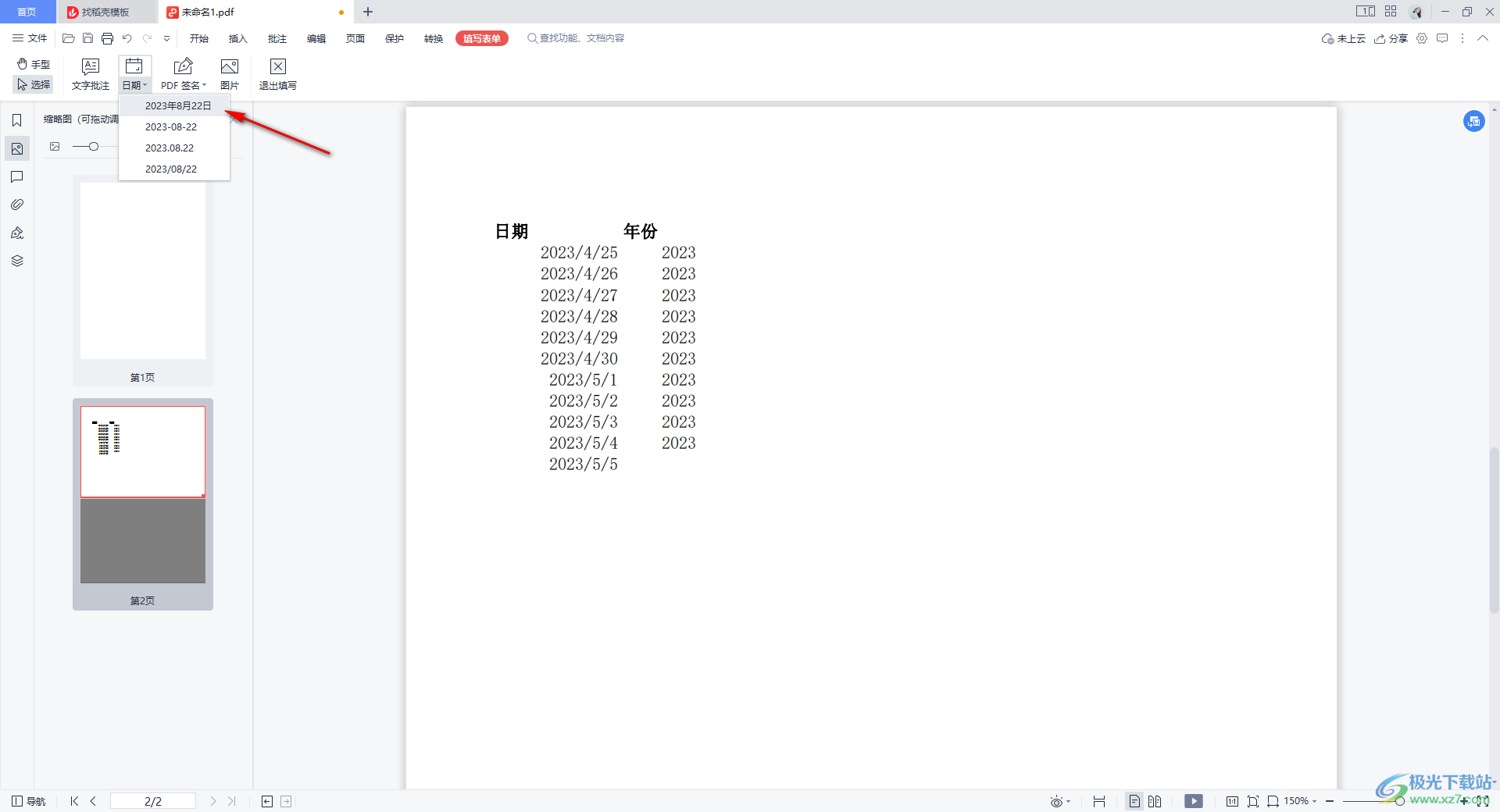Activate the Select tool (选择)

(x=34, y=84)
